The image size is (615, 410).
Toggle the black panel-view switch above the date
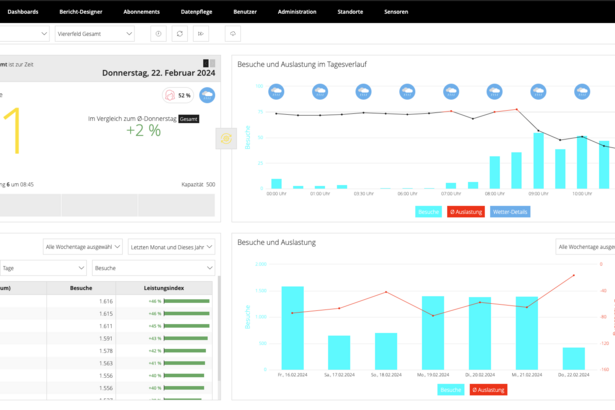pos(209,63)
